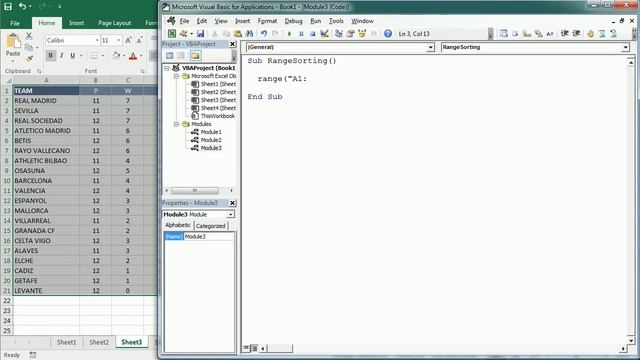This screenshot has height=360, width=640.
Task: Open the Borders dropdown arrow in ribbon
Action: (102, 56)
